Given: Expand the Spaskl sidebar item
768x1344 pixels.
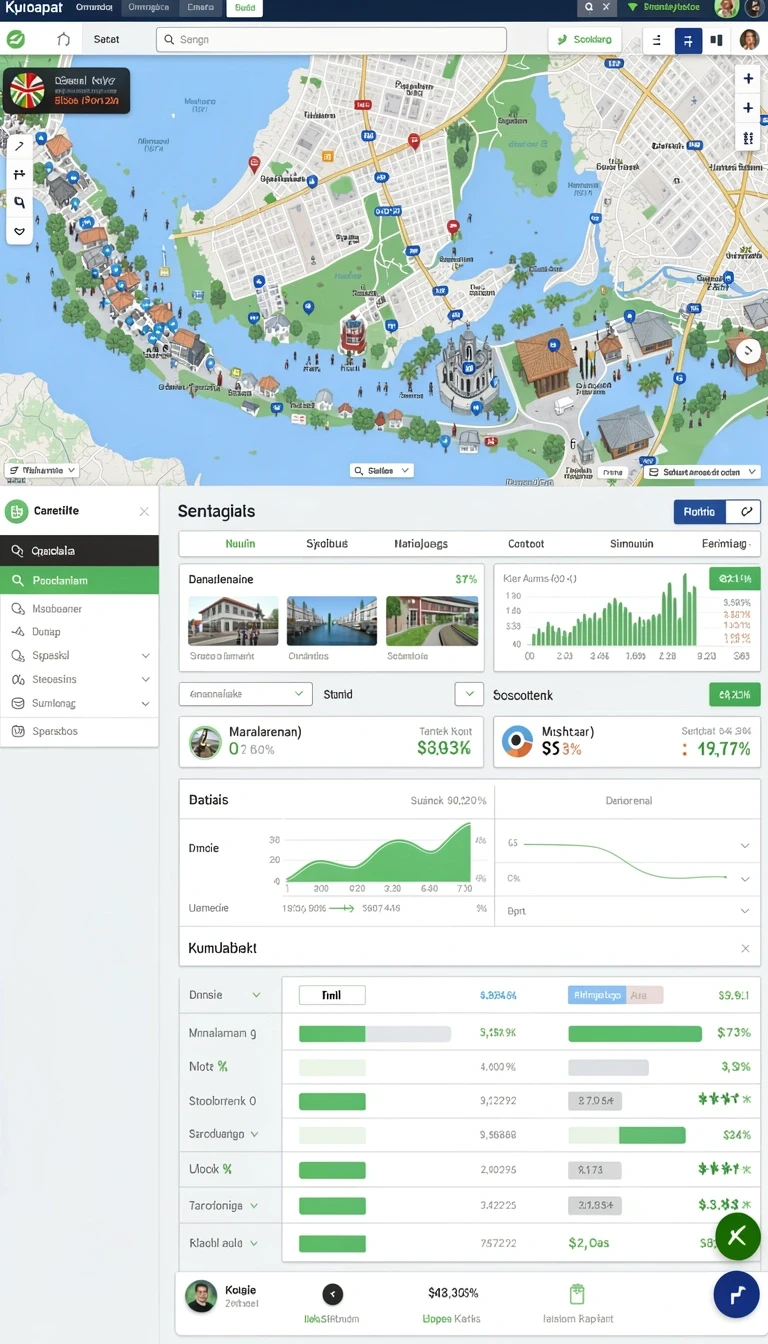Looking at the screenshot, I should point(146,656).
